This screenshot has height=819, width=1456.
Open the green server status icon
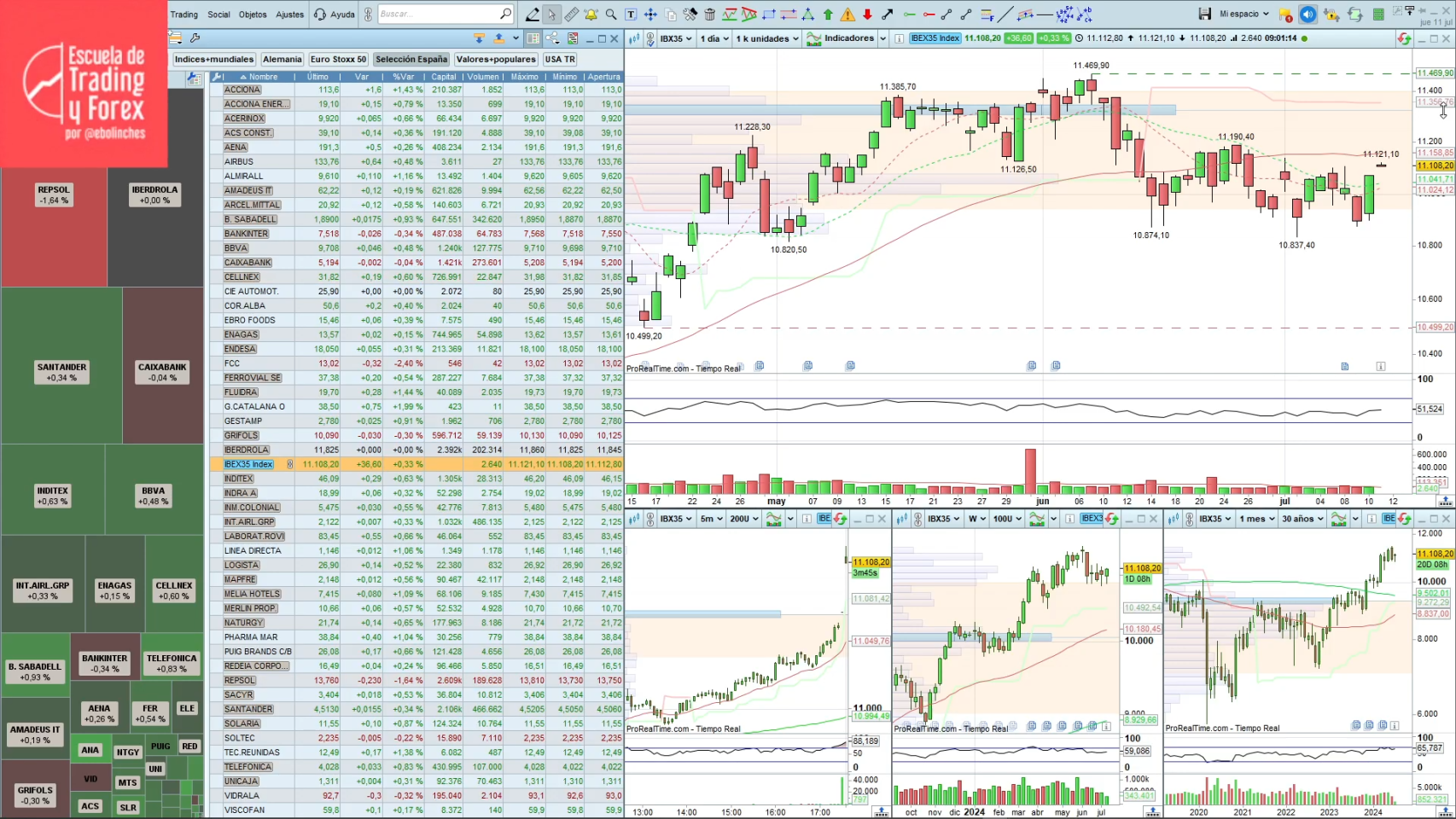point(1378,15)
